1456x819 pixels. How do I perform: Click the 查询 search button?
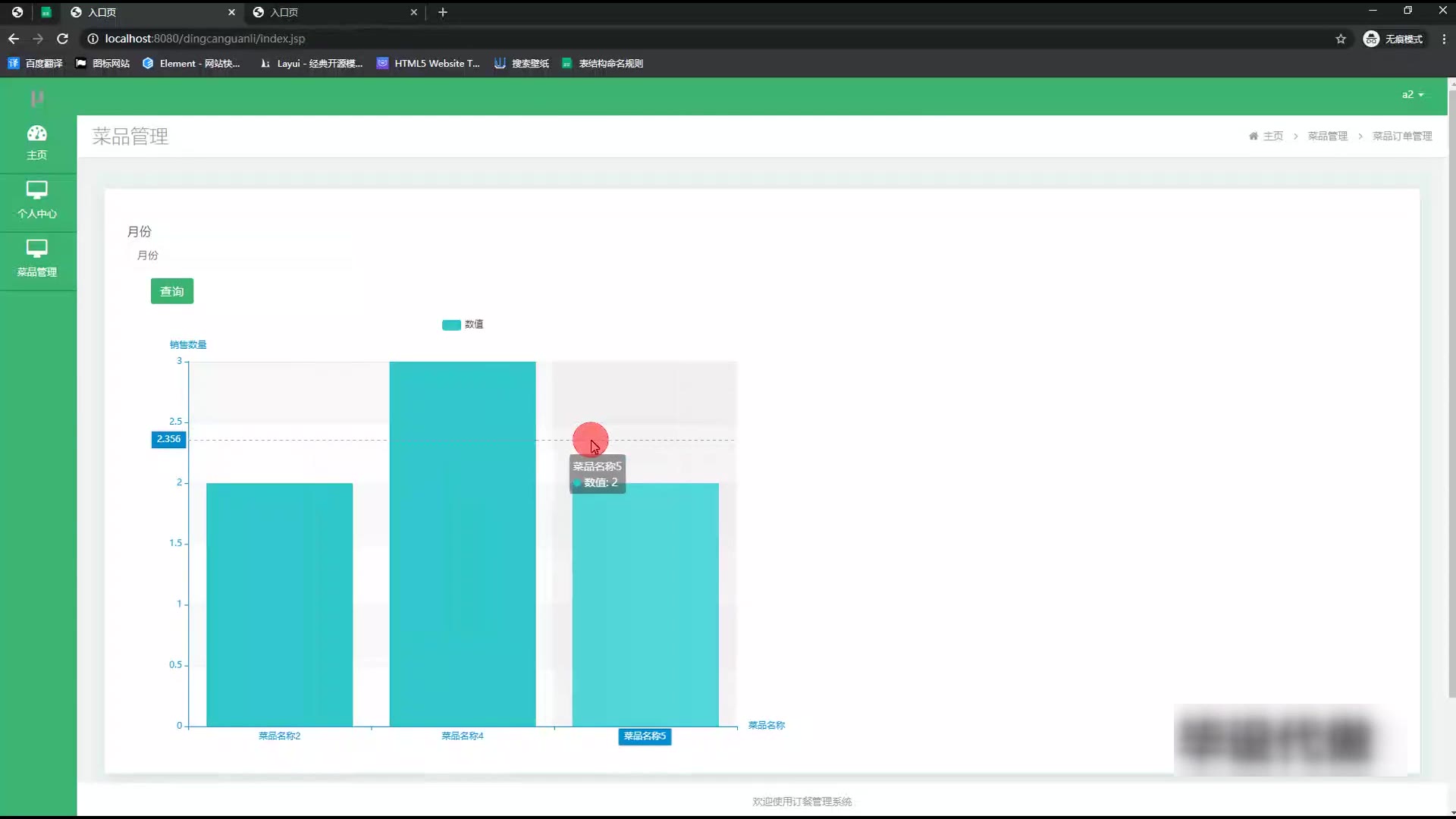pyautogui.click(x=172, y=291)
